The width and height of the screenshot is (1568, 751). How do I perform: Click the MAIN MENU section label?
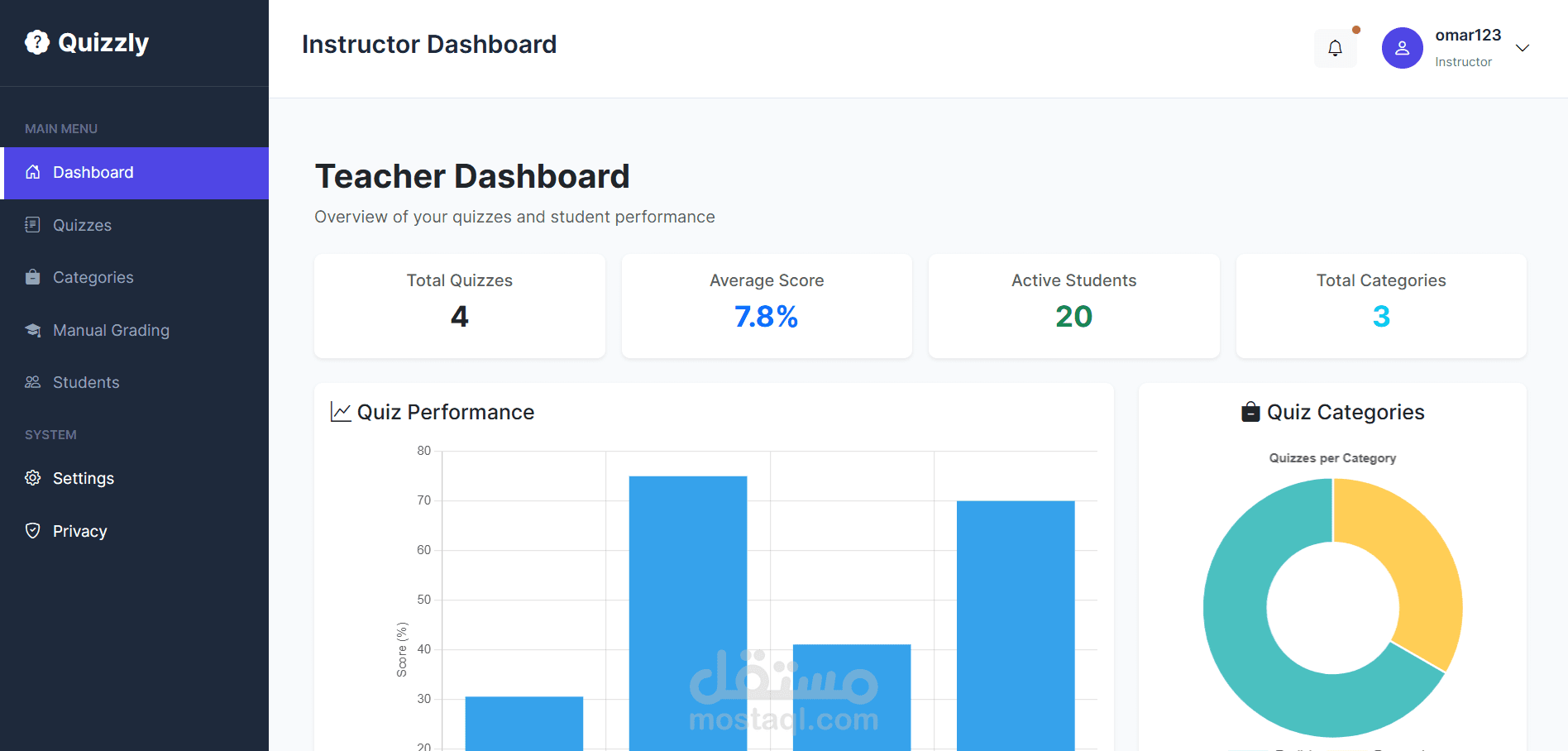(61, 129)
